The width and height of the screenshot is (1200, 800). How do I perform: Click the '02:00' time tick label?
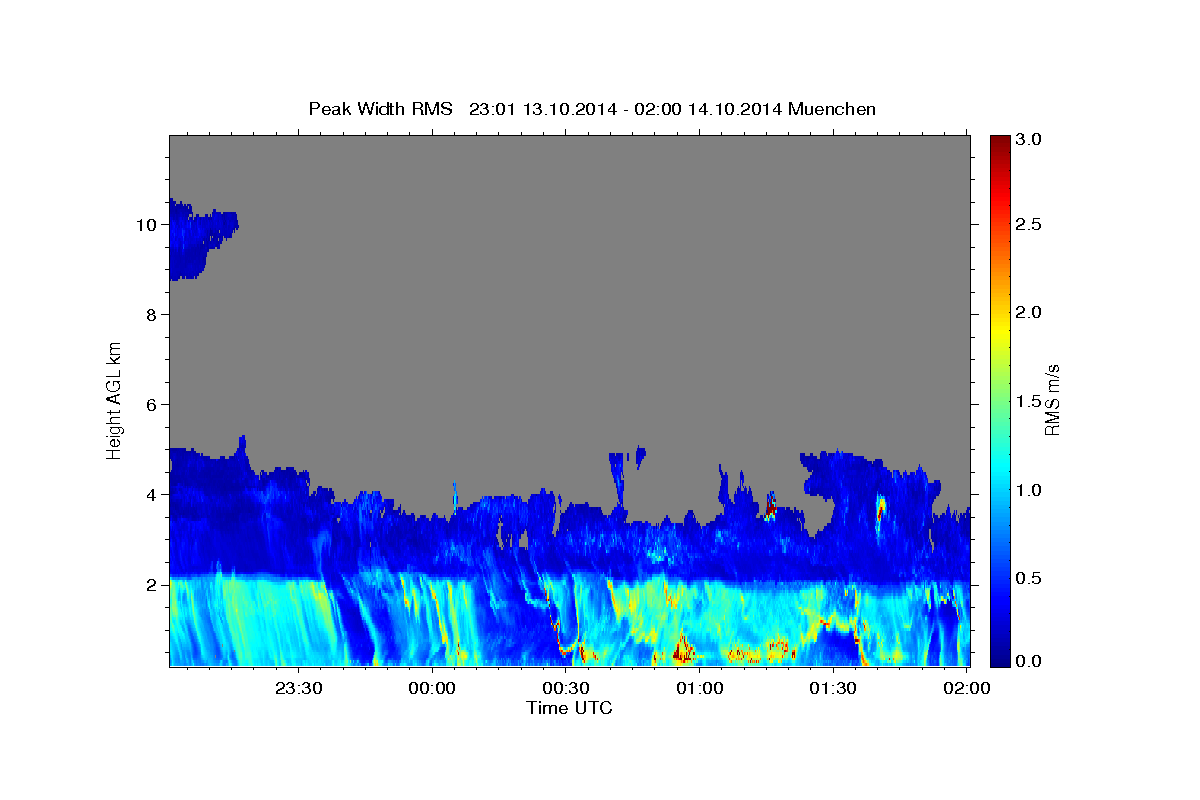[967, 688]
